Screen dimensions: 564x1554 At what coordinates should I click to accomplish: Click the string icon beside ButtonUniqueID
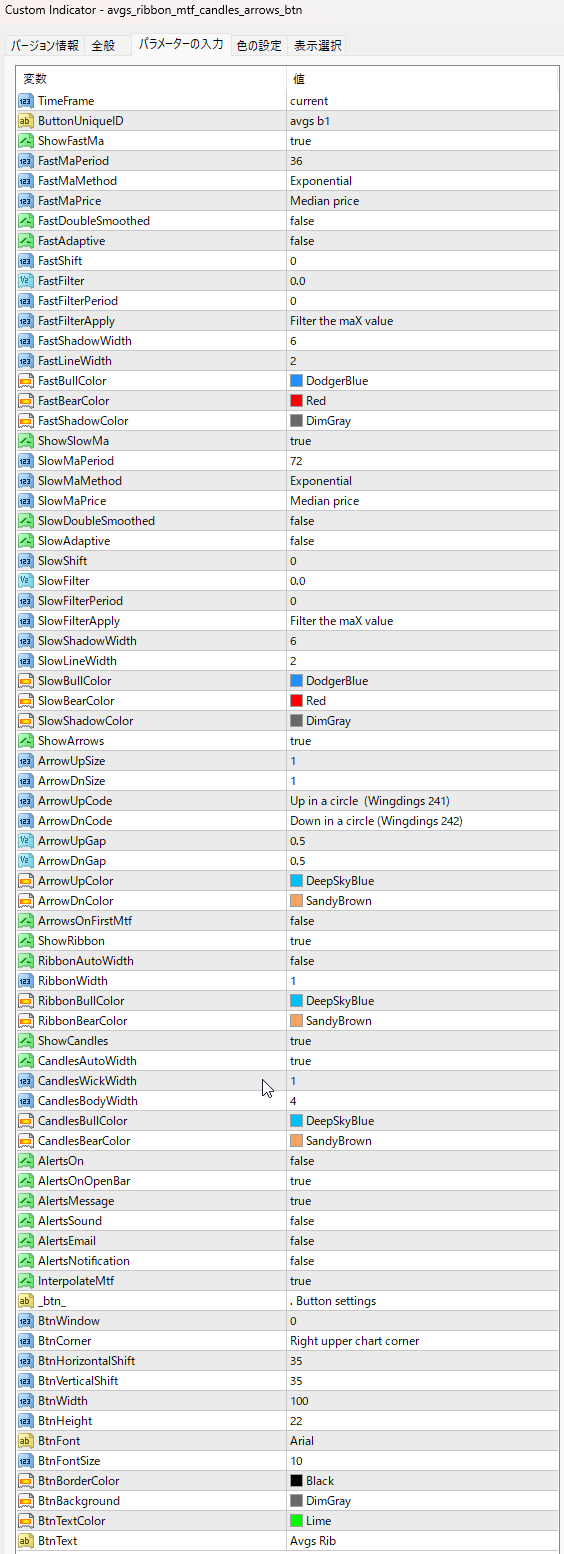click(x=26, y=121)
